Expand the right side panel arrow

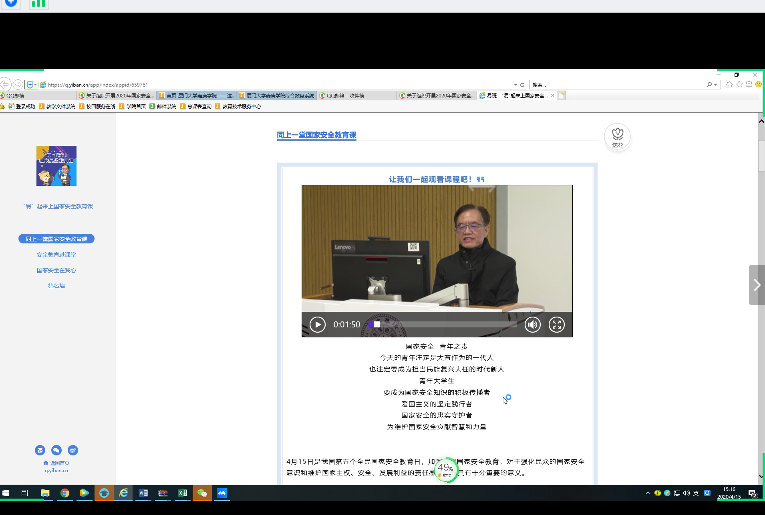point(756,285)
